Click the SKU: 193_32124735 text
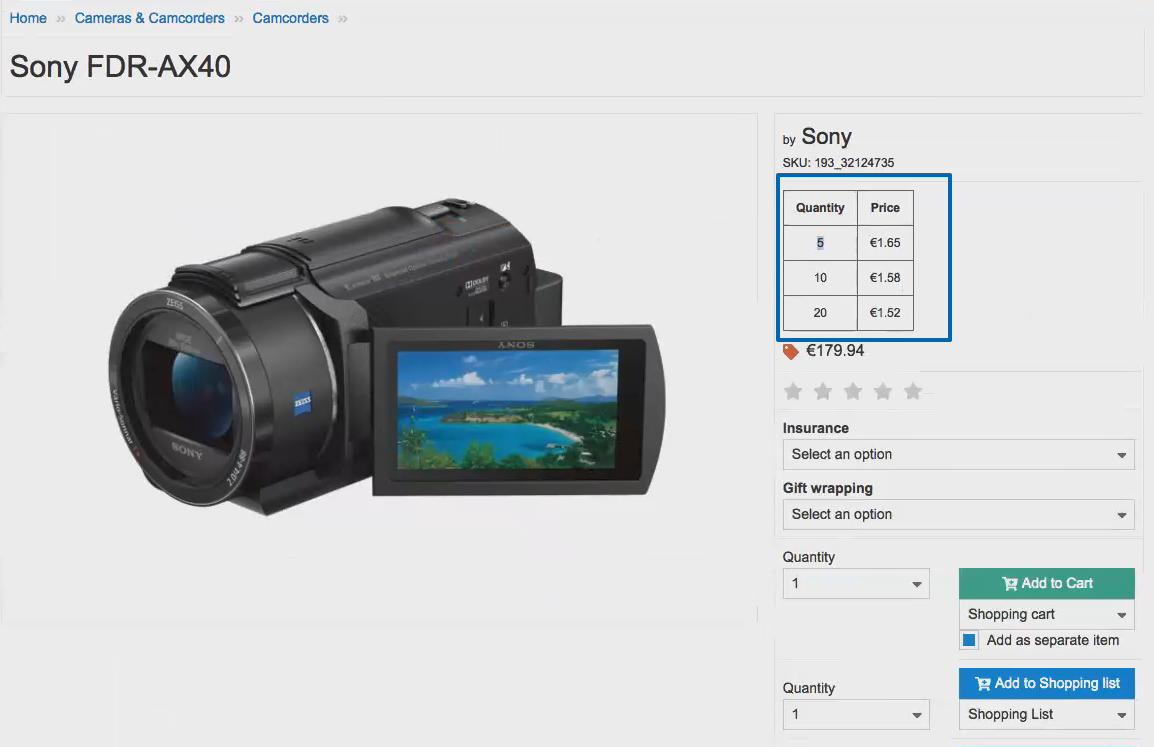Image resolution: width=1154 pixels, height=747 pixels. click(x=838, y=163)
